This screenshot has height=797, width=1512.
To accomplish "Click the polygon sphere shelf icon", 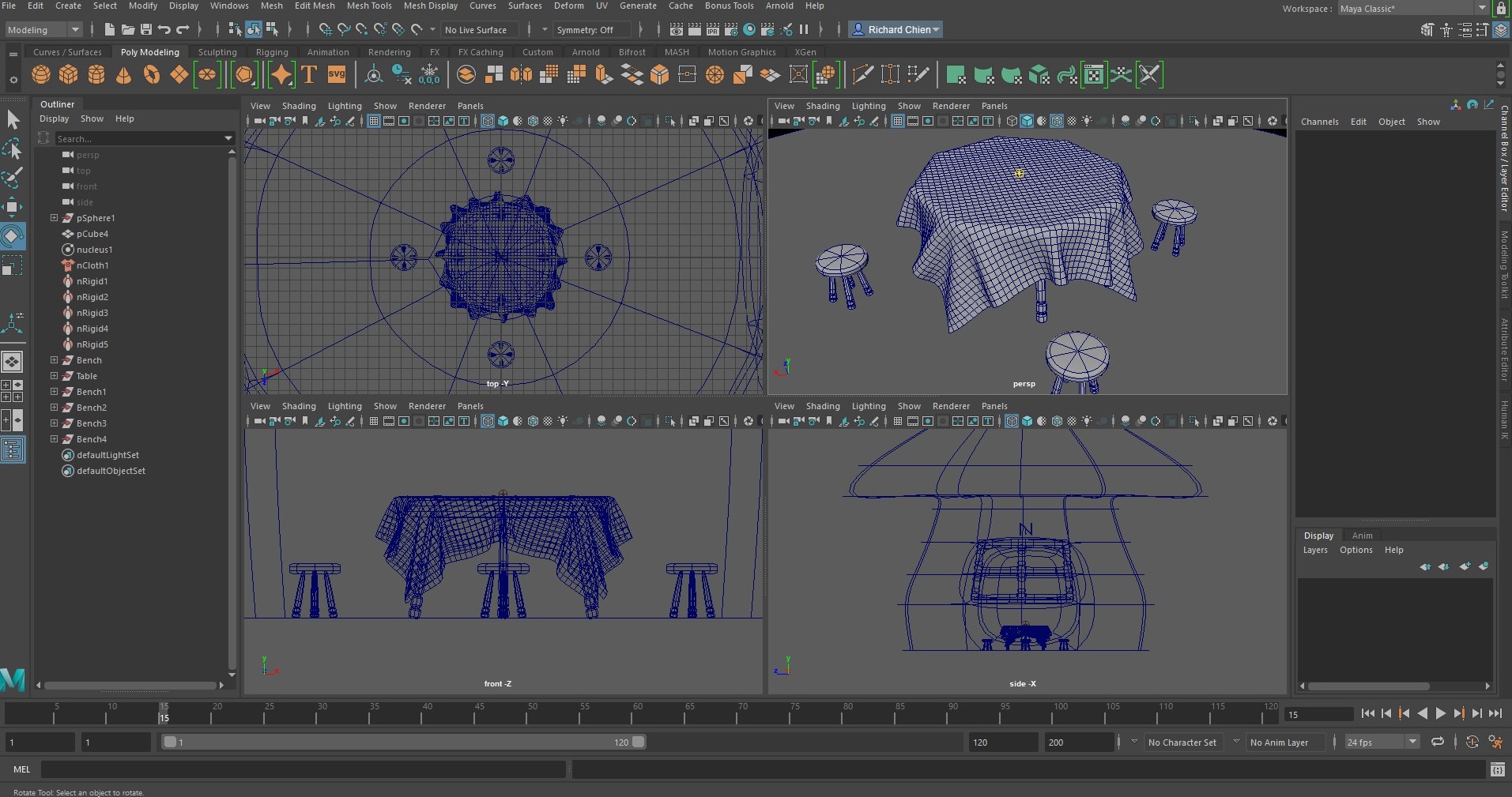I will (41, 75).
